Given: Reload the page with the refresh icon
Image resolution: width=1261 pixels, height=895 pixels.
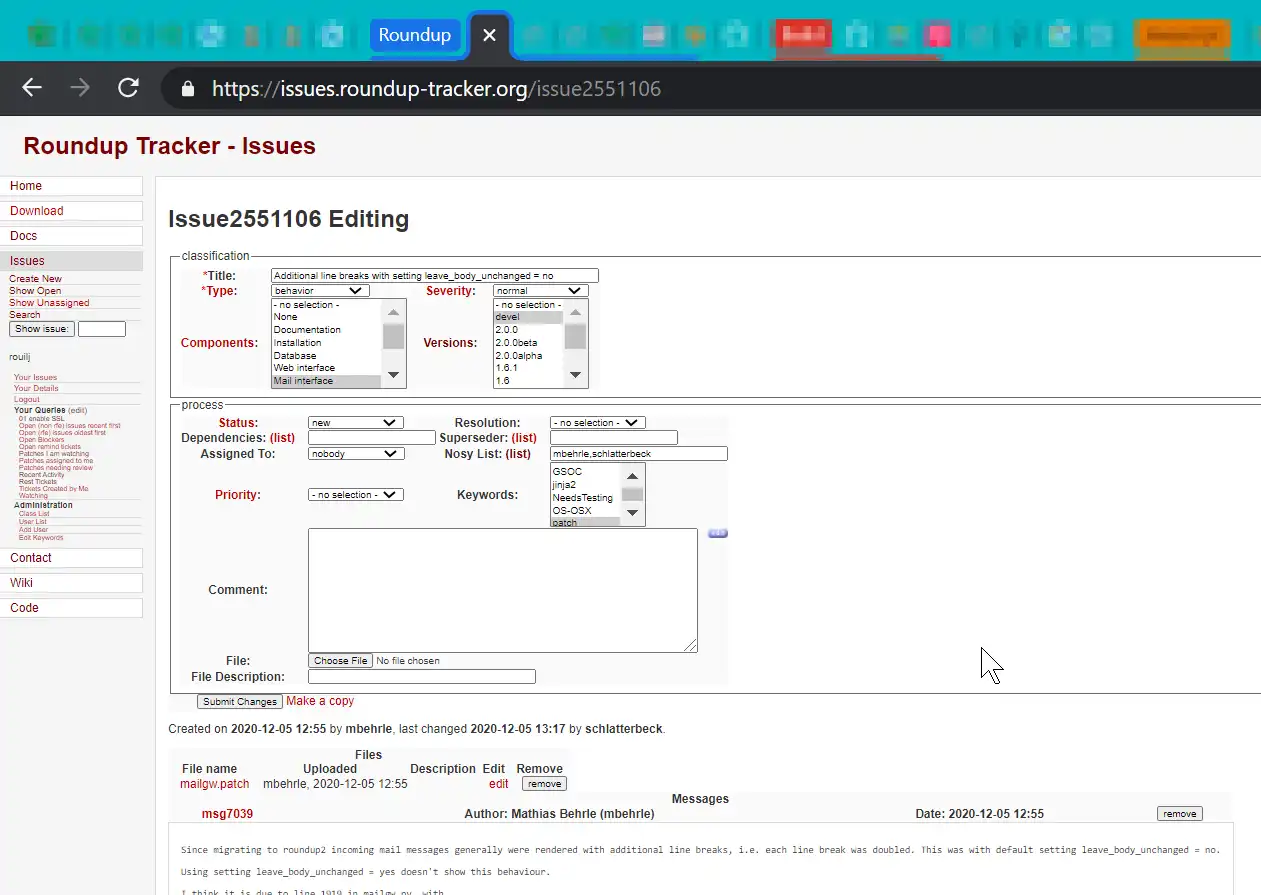Looking at the screenshot, I should click(x=128, y=88).
